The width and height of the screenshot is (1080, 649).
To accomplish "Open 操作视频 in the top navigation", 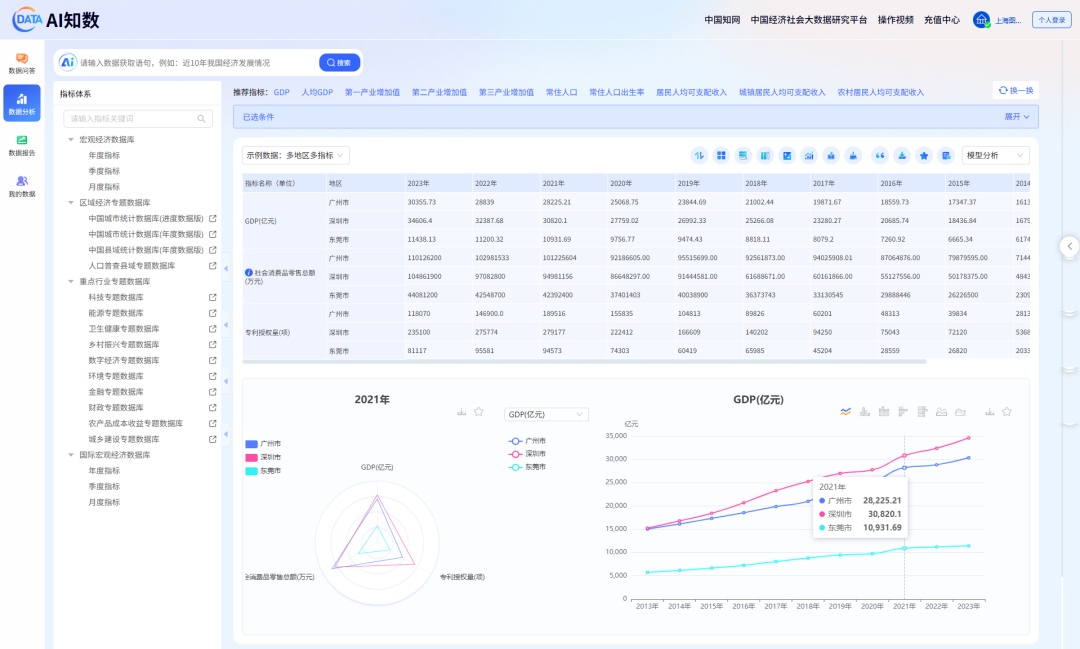I will 895,20.
